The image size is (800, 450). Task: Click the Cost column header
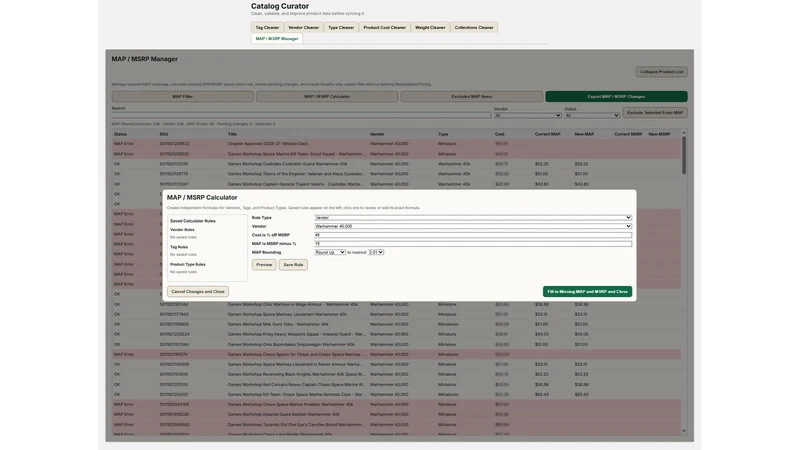pos(499,134)
